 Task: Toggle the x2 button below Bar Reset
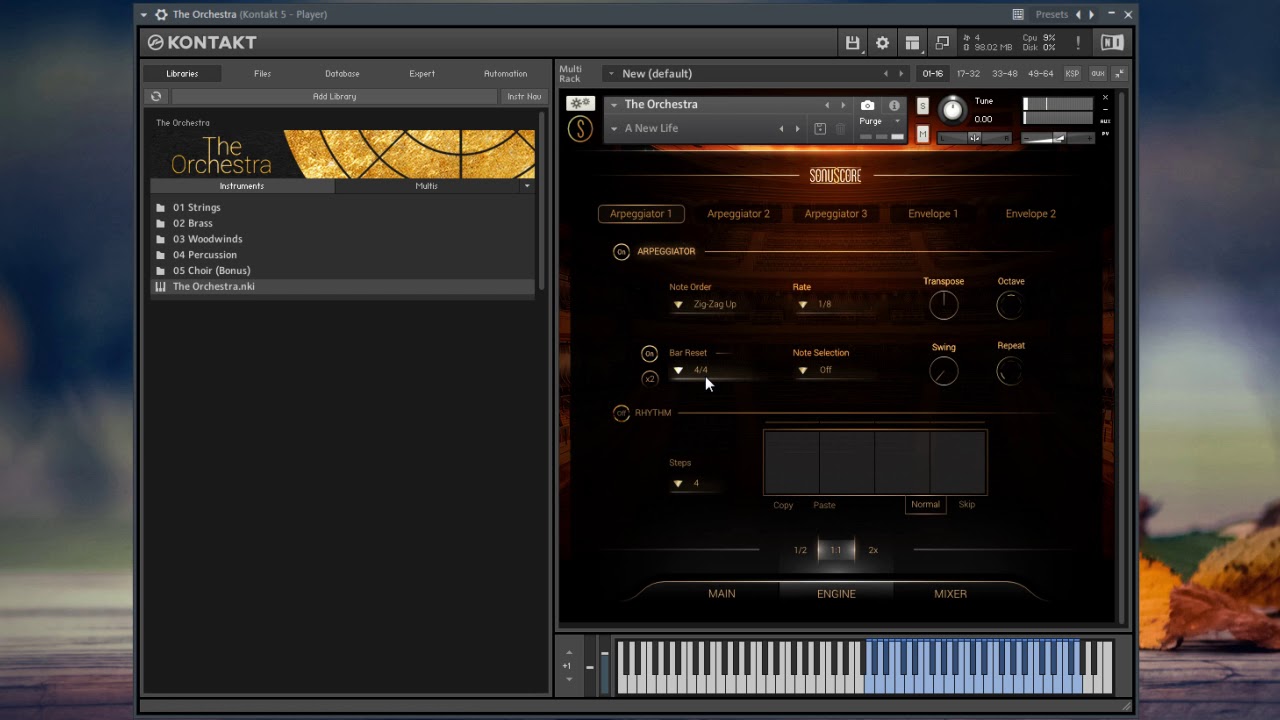click(649, 379)
